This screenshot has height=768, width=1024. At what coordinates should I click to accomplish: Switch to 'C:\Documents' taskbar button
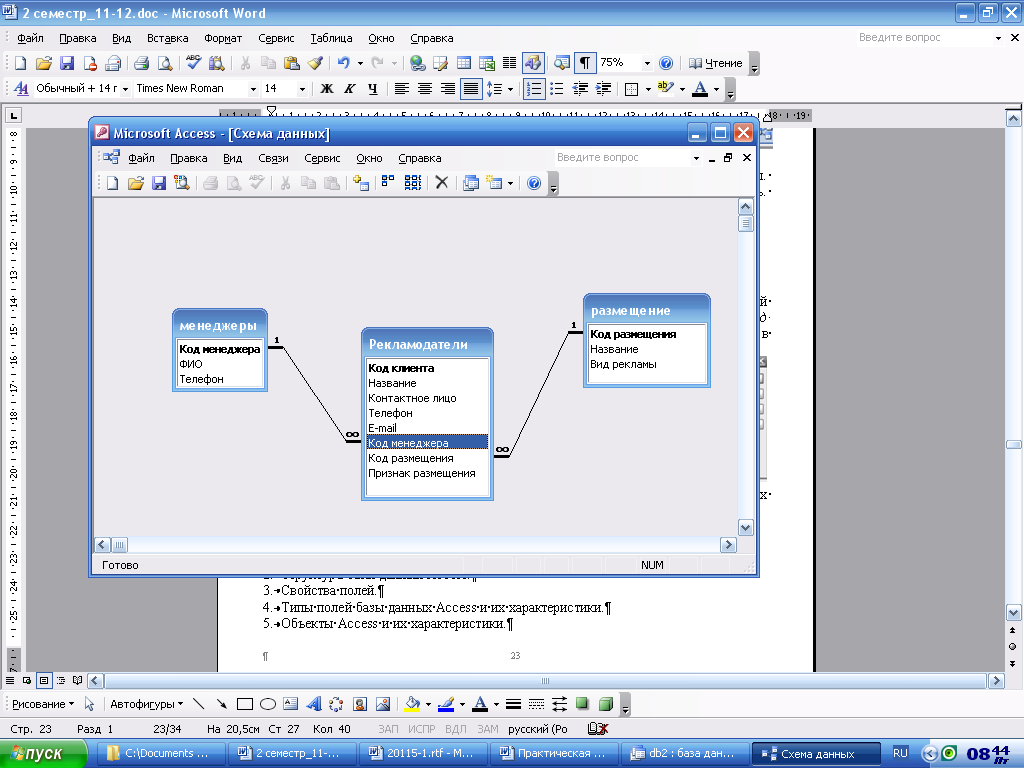coord(160,754)
